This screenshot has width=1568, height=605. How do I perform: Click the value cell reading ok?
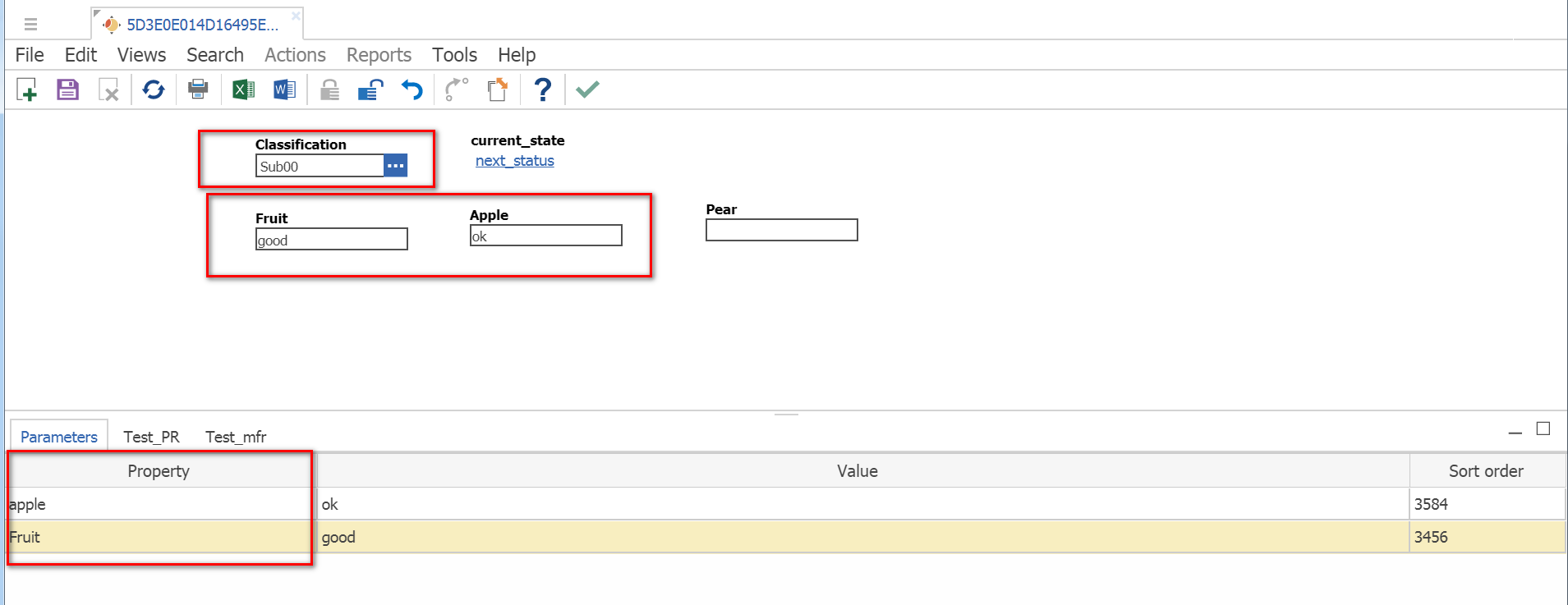tap(863, 504)
